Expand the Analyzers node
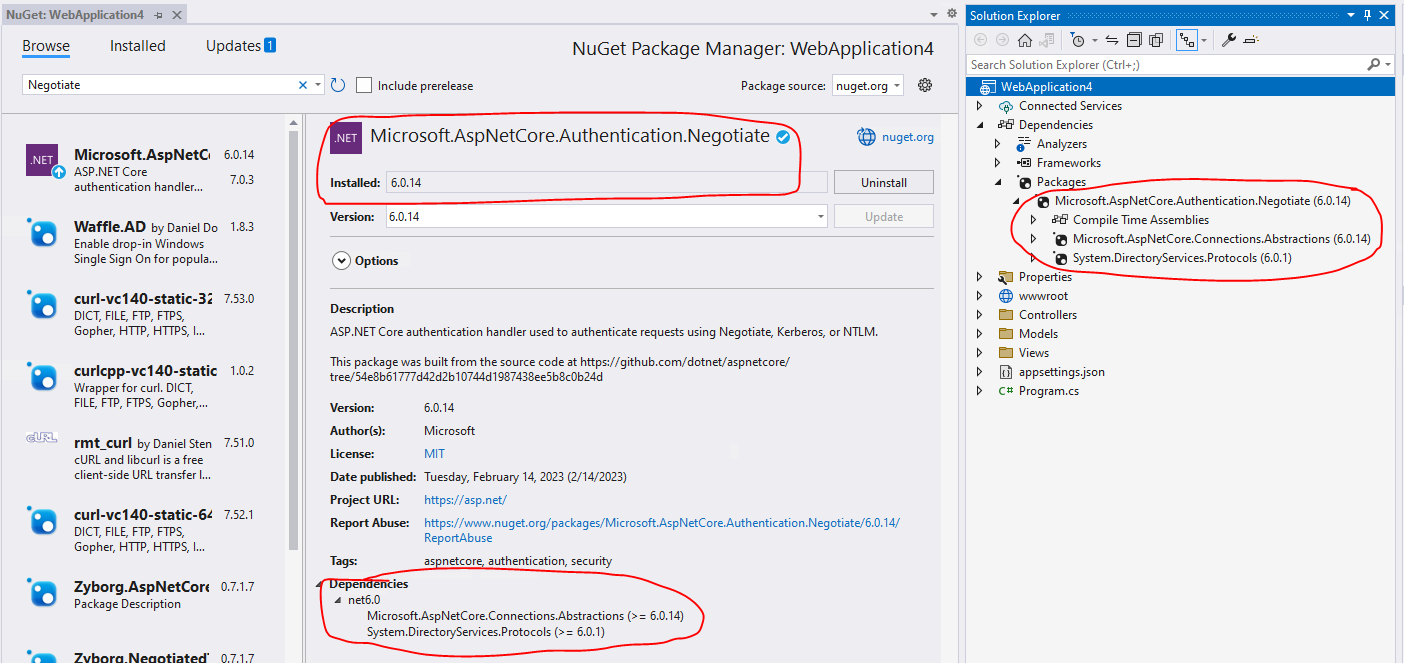Screen dimensions: 1404x663 tap(998, 144)
